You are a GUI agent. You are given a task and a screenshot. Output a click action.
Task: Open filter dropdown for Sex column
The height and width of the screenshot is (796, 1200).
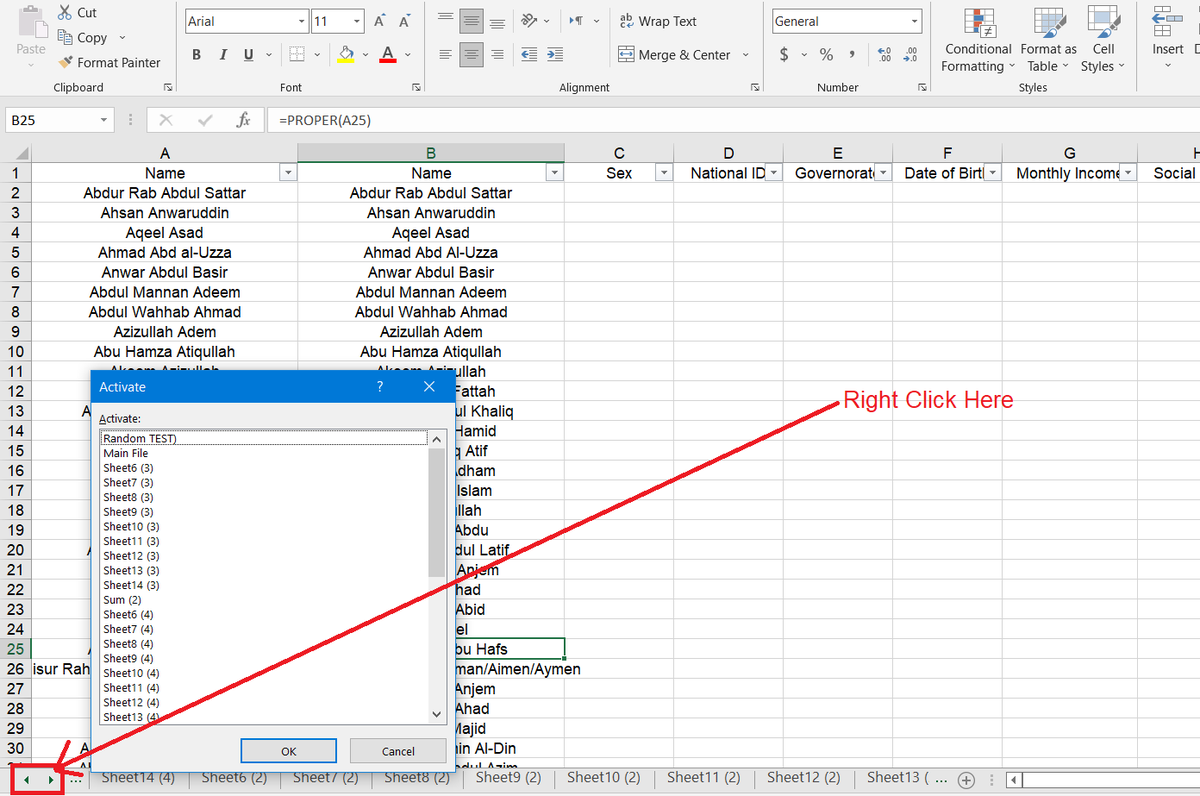click(663, 173)
